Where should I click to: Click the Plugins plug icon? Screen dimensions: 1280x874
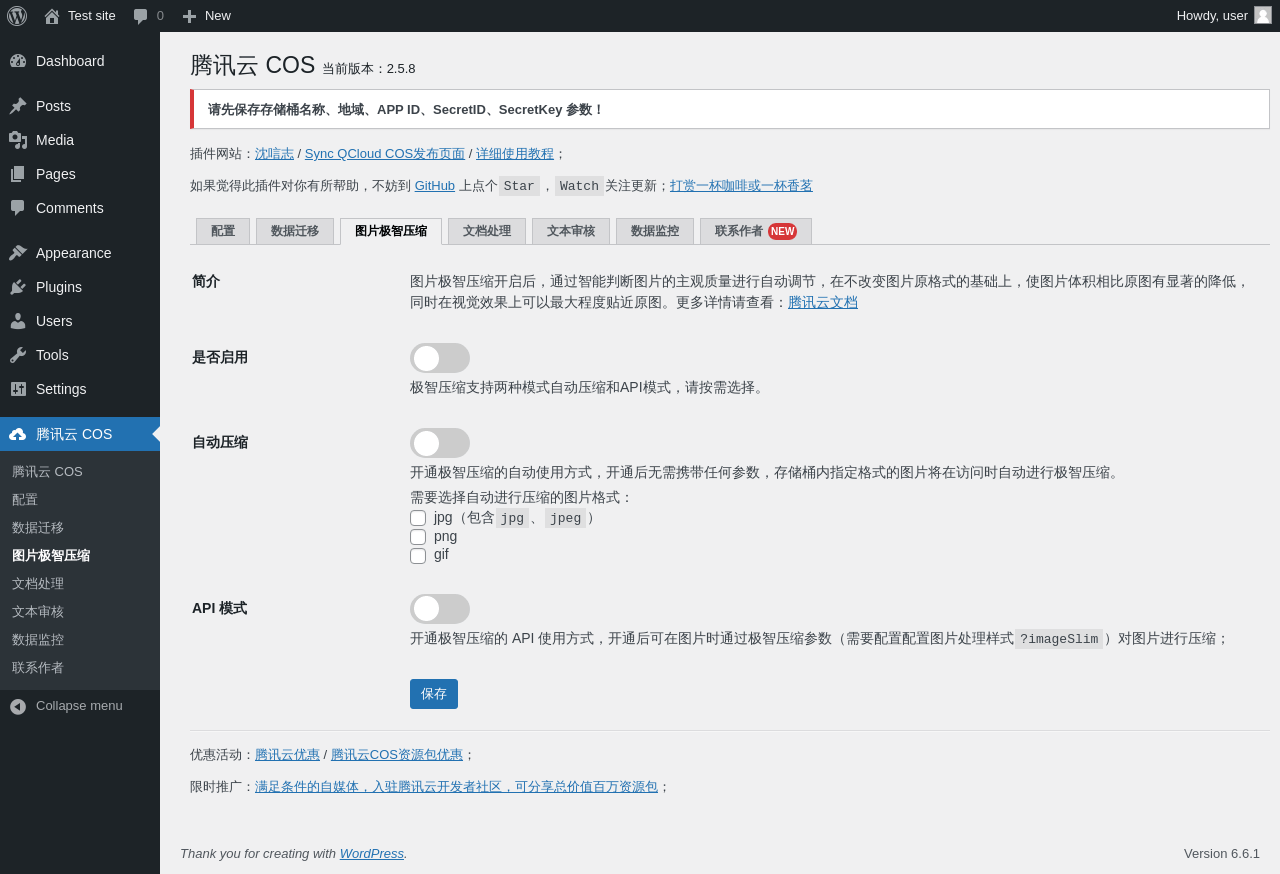click(x=18, y=287)
